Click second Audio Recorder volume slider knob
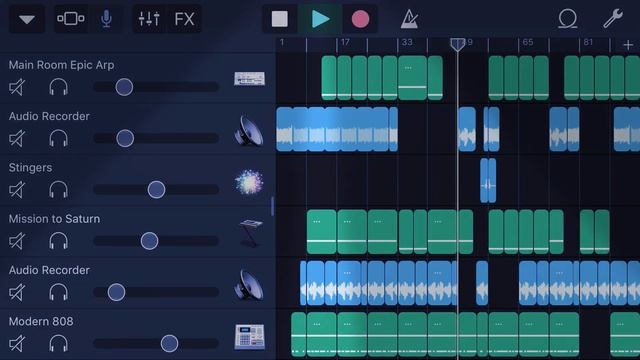 coord(116,292)
